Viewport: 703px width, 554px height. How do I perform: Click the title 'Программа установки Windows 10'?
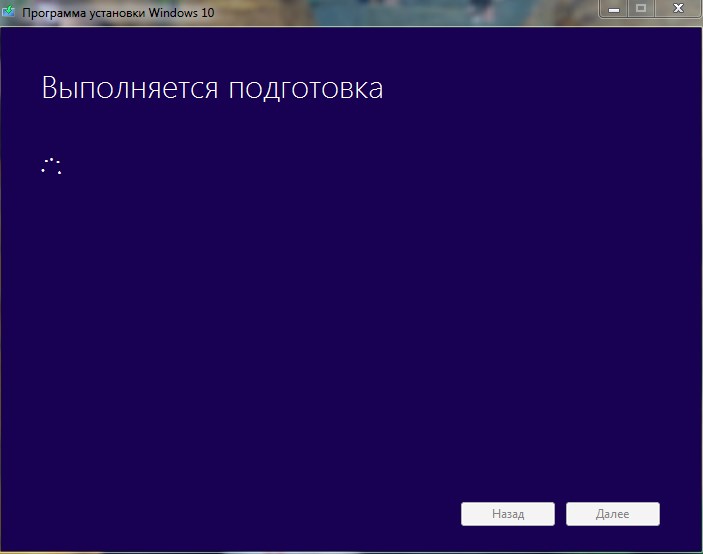(118, 13)
